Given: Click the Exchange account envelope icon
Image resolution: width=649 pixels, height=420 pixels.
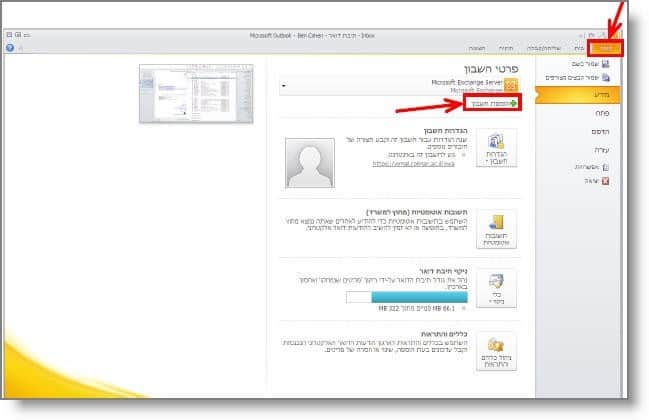Looking at the screenshot, I should click(511, 86).
